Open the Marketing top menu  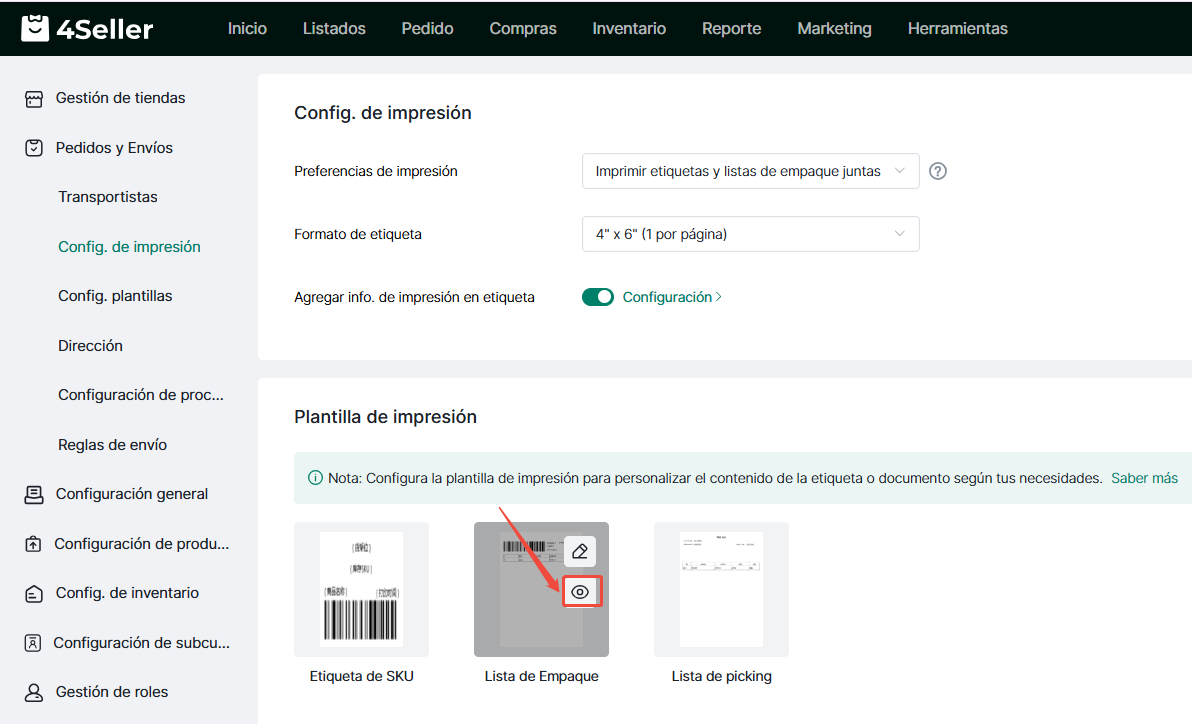[x=834, y=28]
